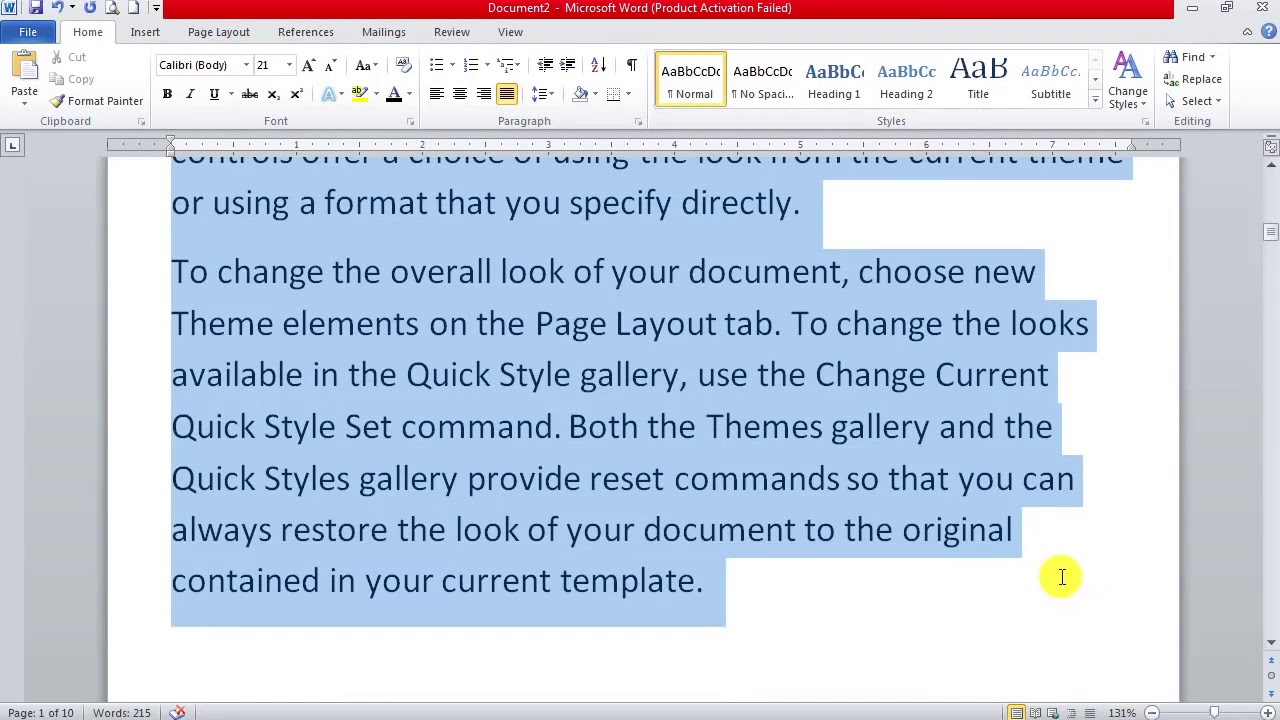Switch to Outline view in status bar
Image resolution: width=1280 pixels, height=720 pixels.
point(1071,713)
